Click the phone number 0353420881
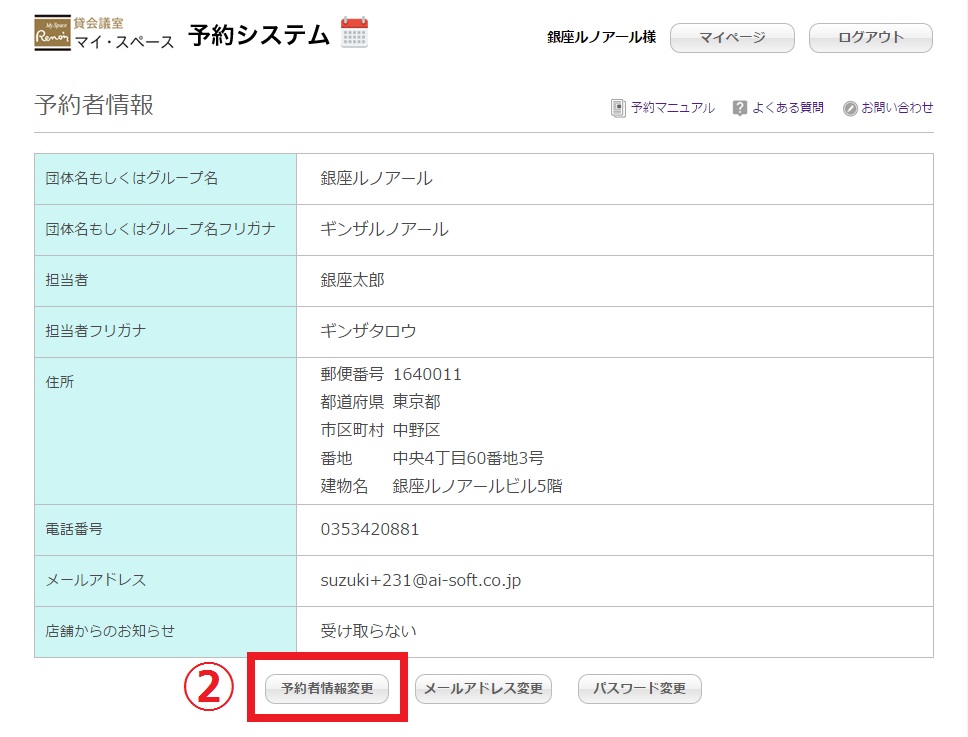968x737 pixels. [370, 529]
